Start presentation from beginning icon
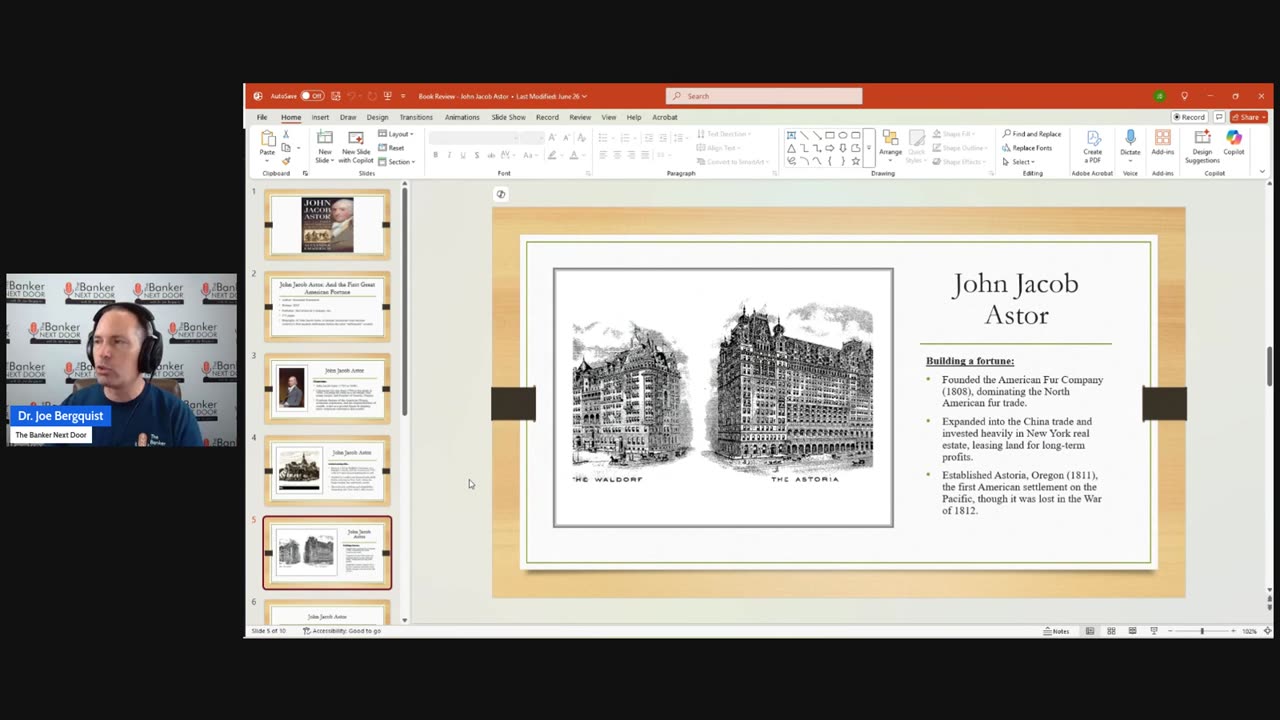Screen dimensions: 1280x720 [387, 96]
